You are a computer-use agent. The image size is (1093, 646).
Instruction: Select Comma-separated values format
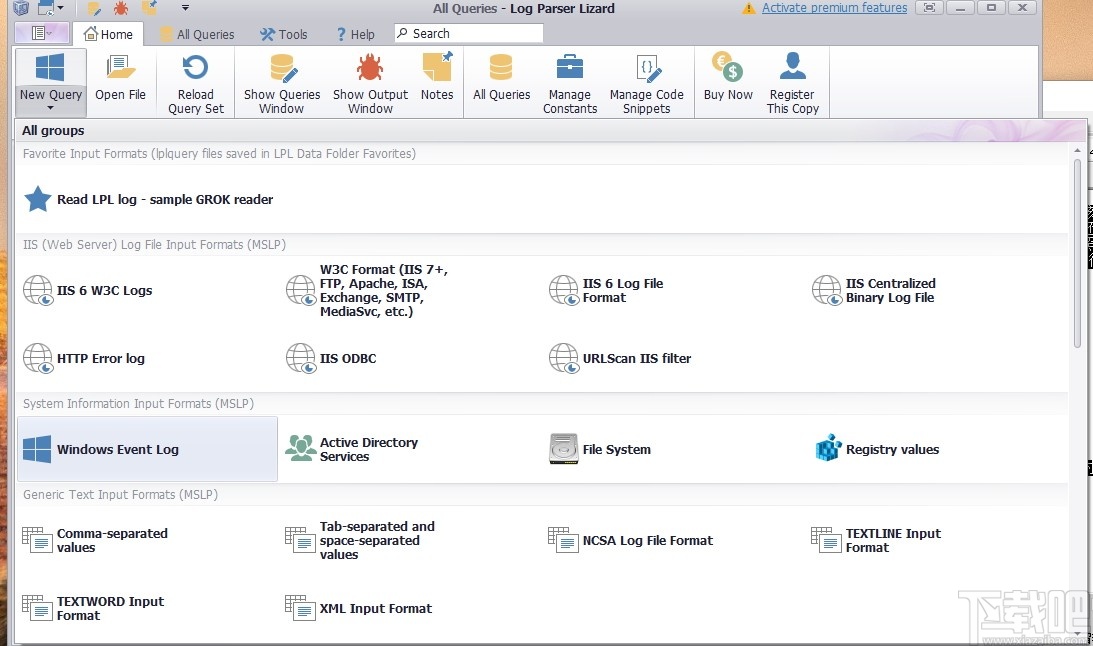[x=148, y=540]
